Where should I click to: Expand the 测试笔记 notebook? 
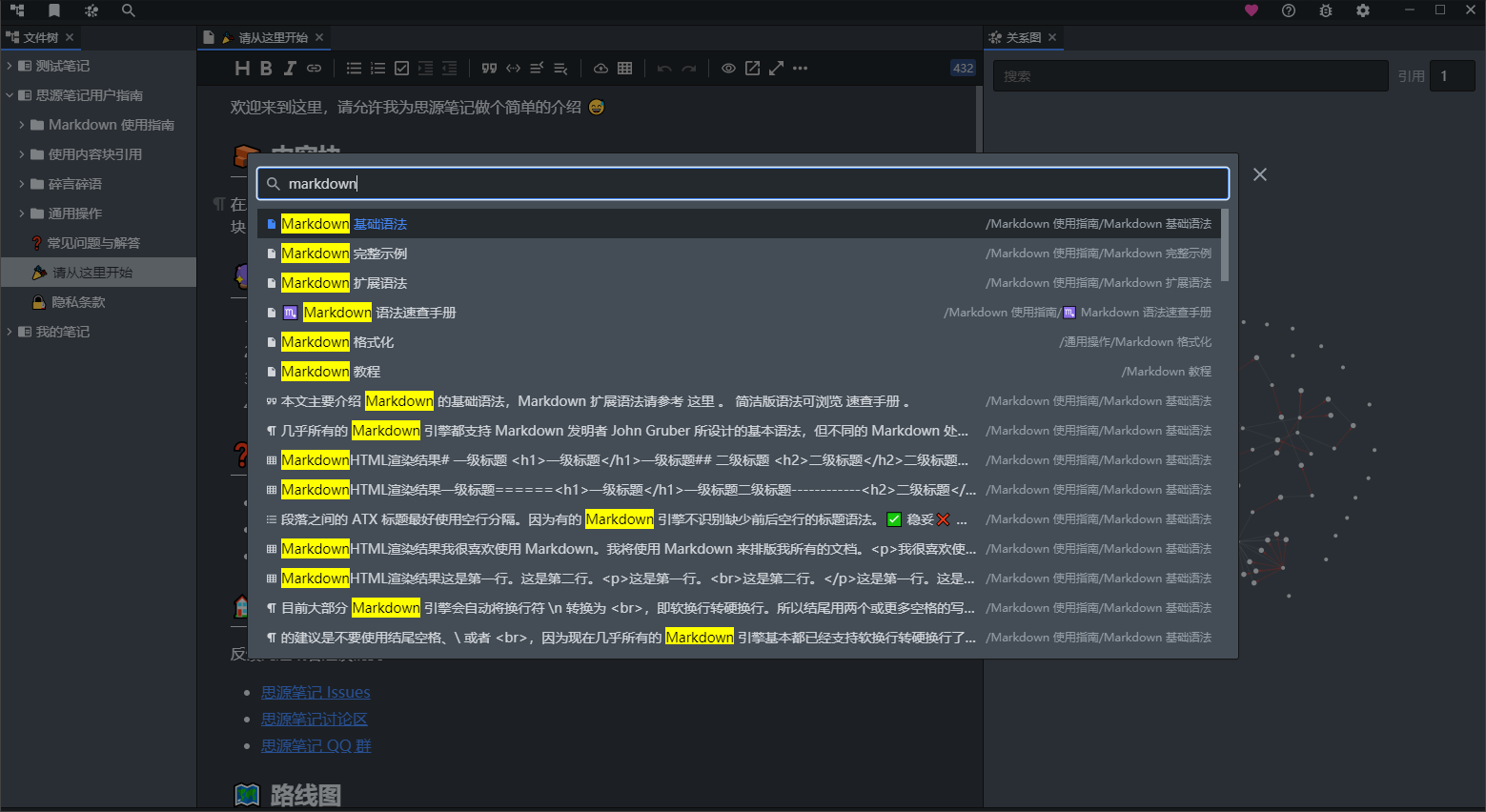click(10, 66)
